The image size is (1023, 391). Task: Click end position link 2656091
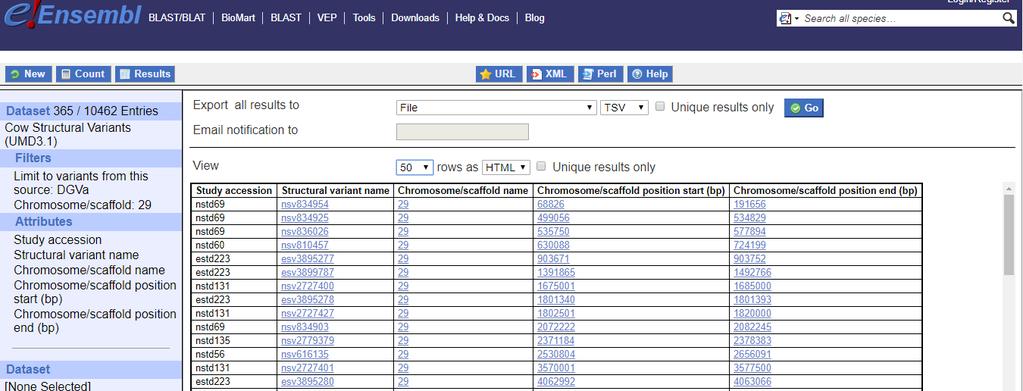(x=752, y=354)
